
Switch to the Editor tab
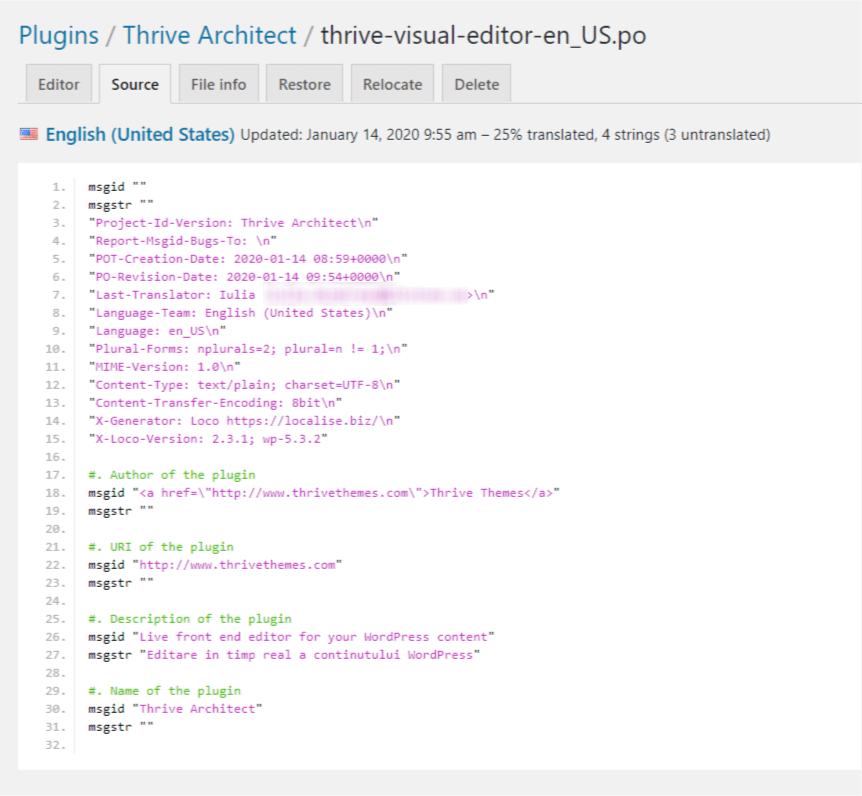click(59, 84)
